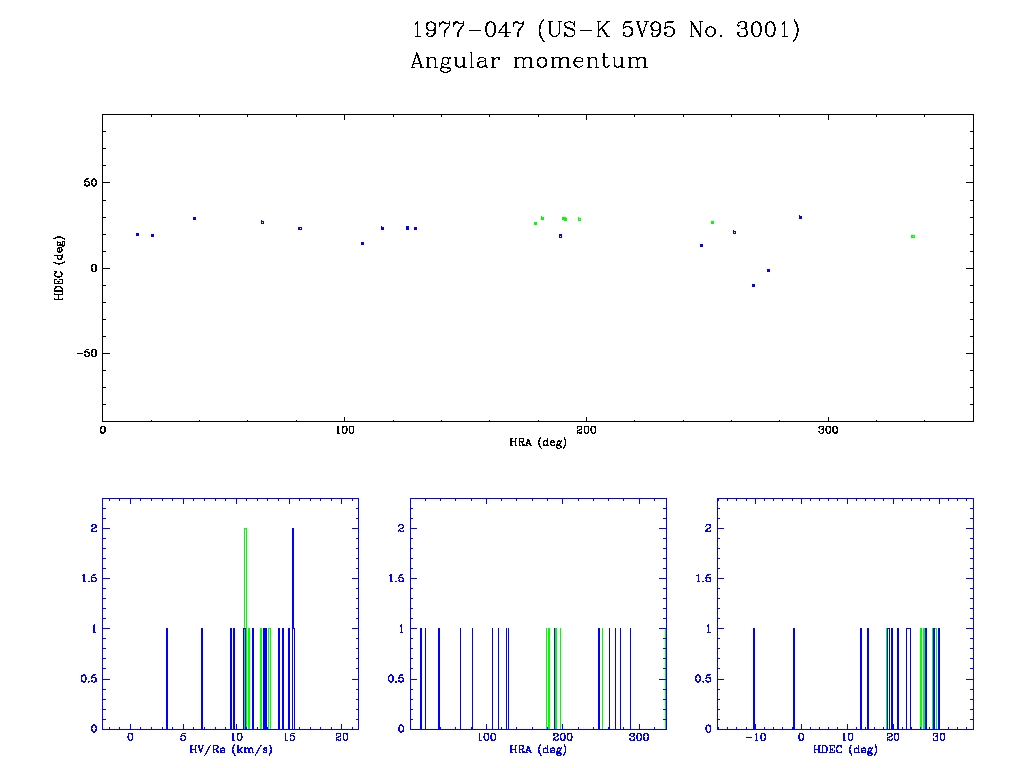Click the tall green bar in the HV/Re histogram
Screen dimensions: 1024x768
click(x=245, y=628)
